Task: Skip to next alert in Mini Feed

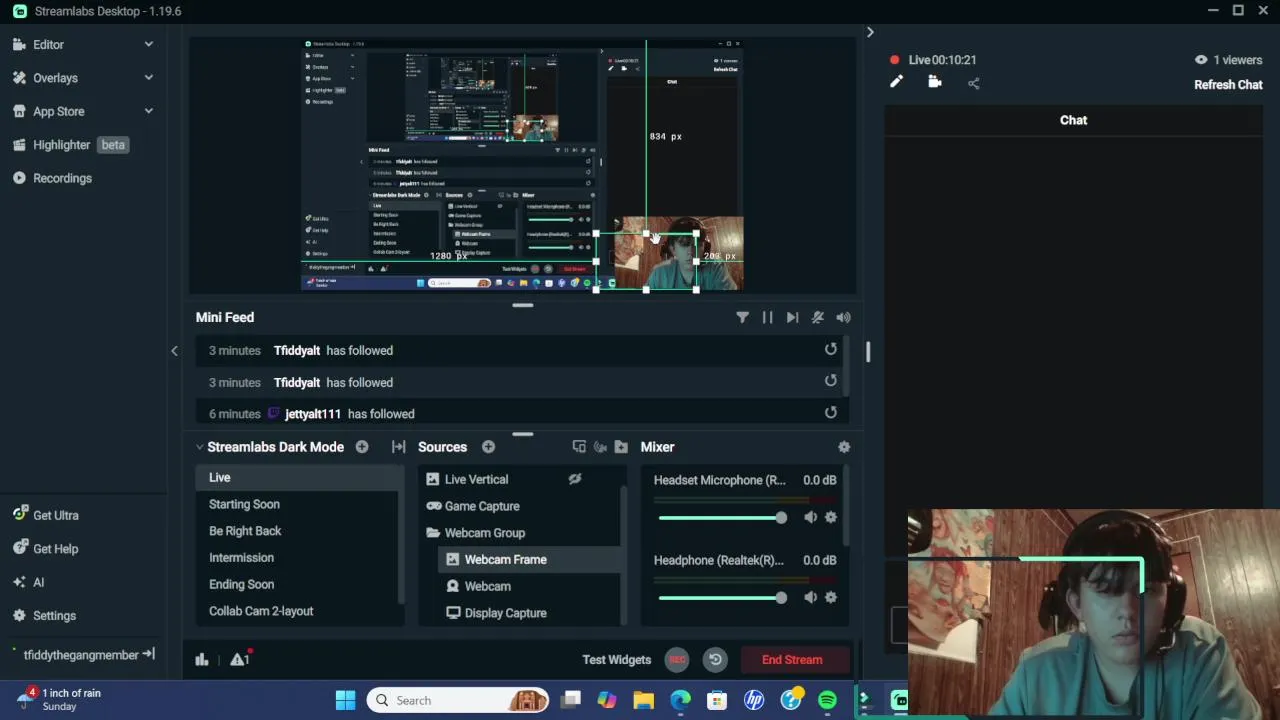Action: (792, 317)
